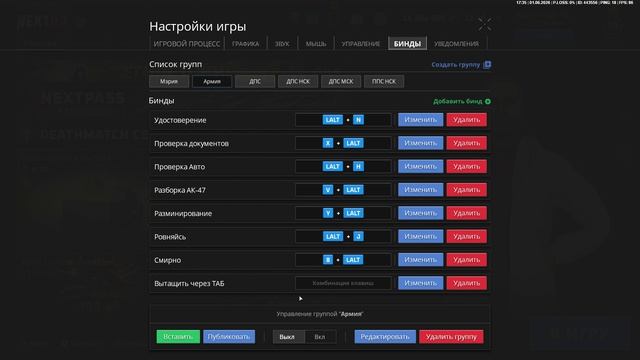Select the ДПС НСК group
The width and height of the screenshot is (640, 360).
coord(298,81)
